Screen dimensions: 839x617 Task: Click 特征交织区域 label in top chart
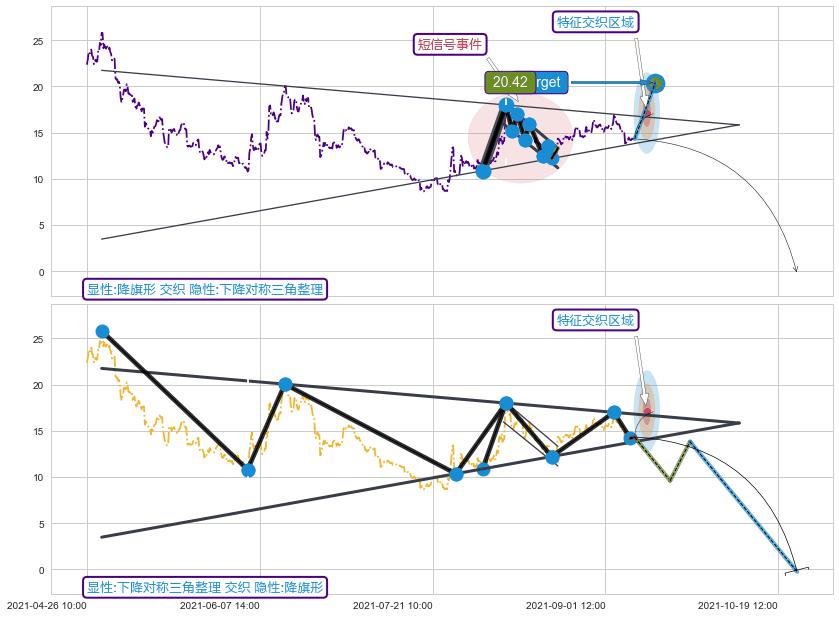click(595, 22)
